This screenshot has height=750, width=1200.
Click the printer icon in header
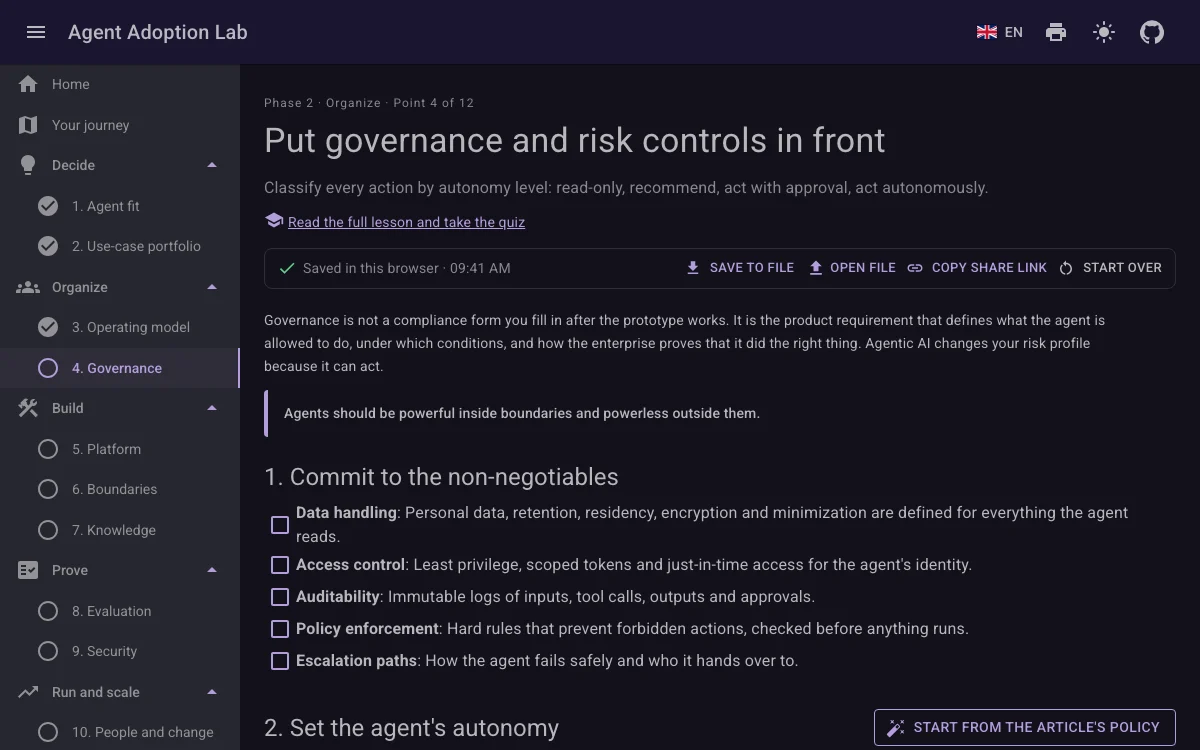[x=1056, y=32]
